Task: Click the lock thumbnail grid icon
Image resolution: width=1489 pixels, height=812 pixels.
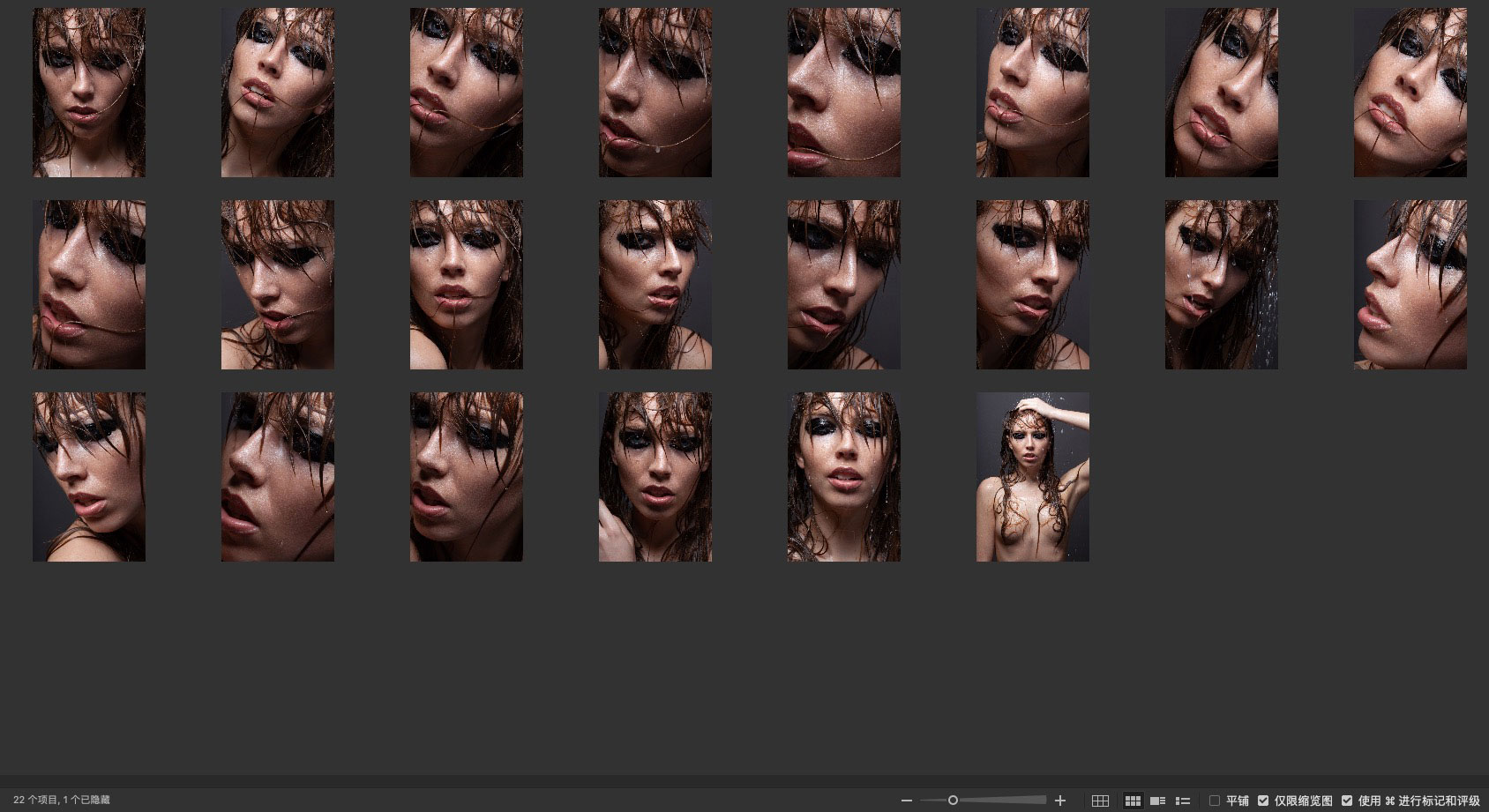Action: tap(1100, 801)
